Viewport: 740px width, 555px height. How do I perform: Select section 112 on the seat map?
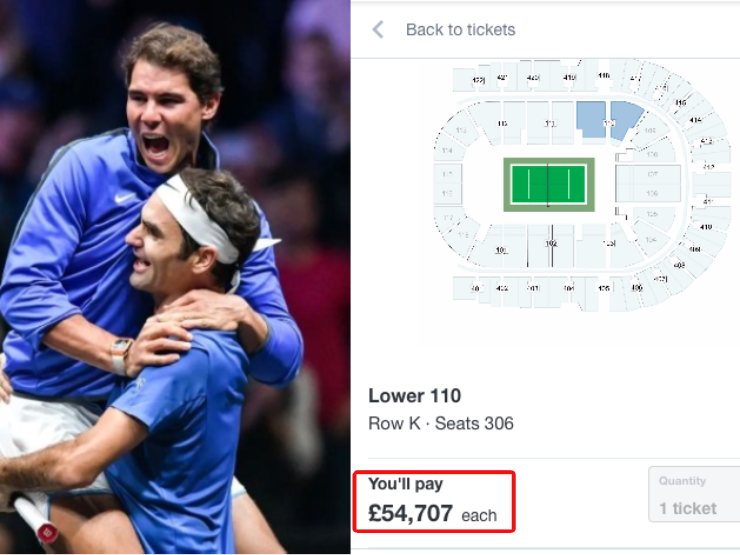coord(502,123)
